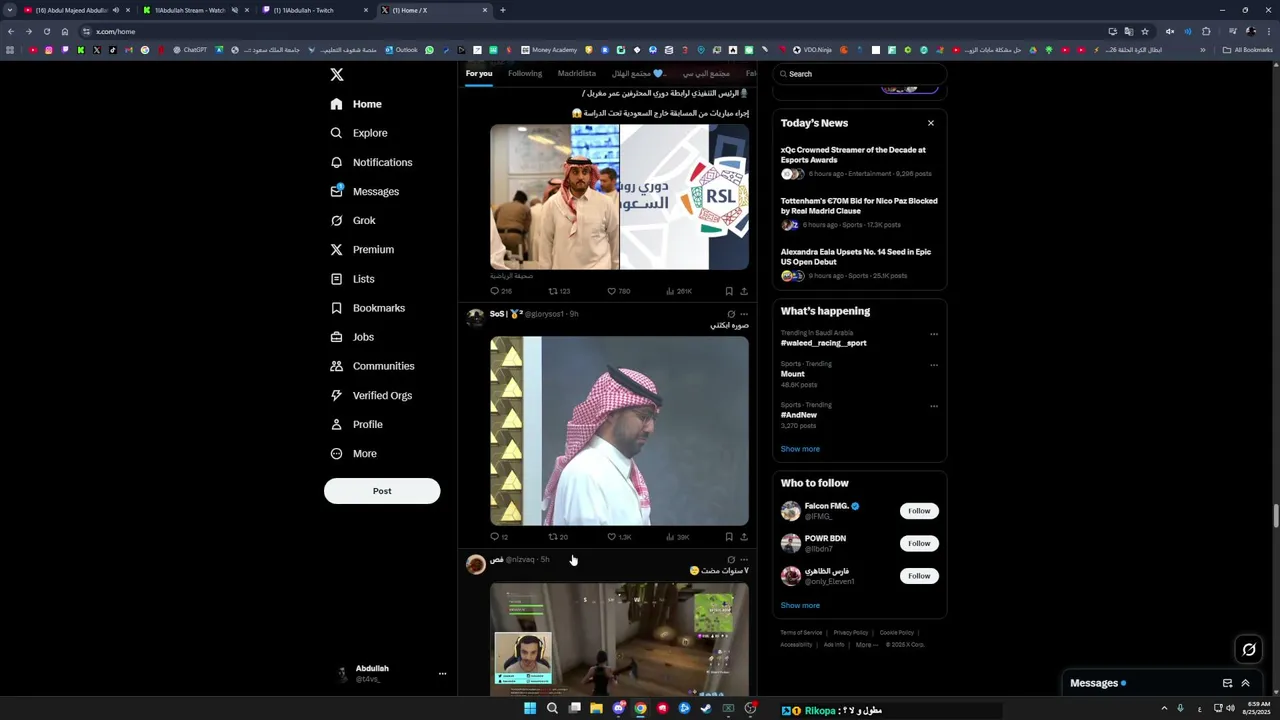
Task: Open more options on @n1zvaq post
Action: 744,560
